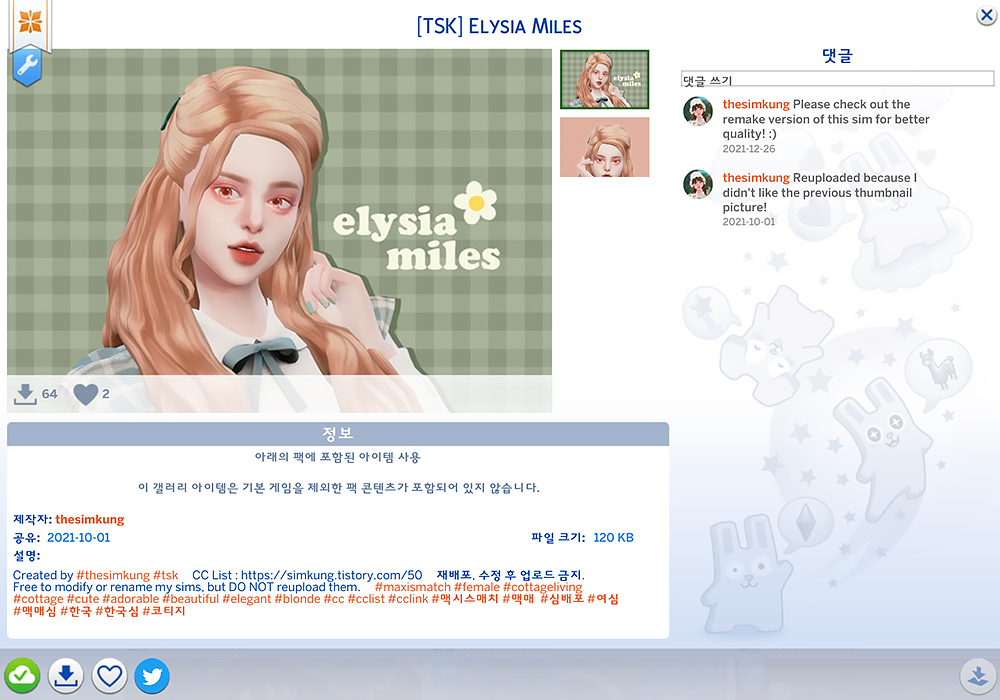This screenshot has height=700, width=1000.
Task: Save the sim with the download tray button
Action: [x=66, y=676]
